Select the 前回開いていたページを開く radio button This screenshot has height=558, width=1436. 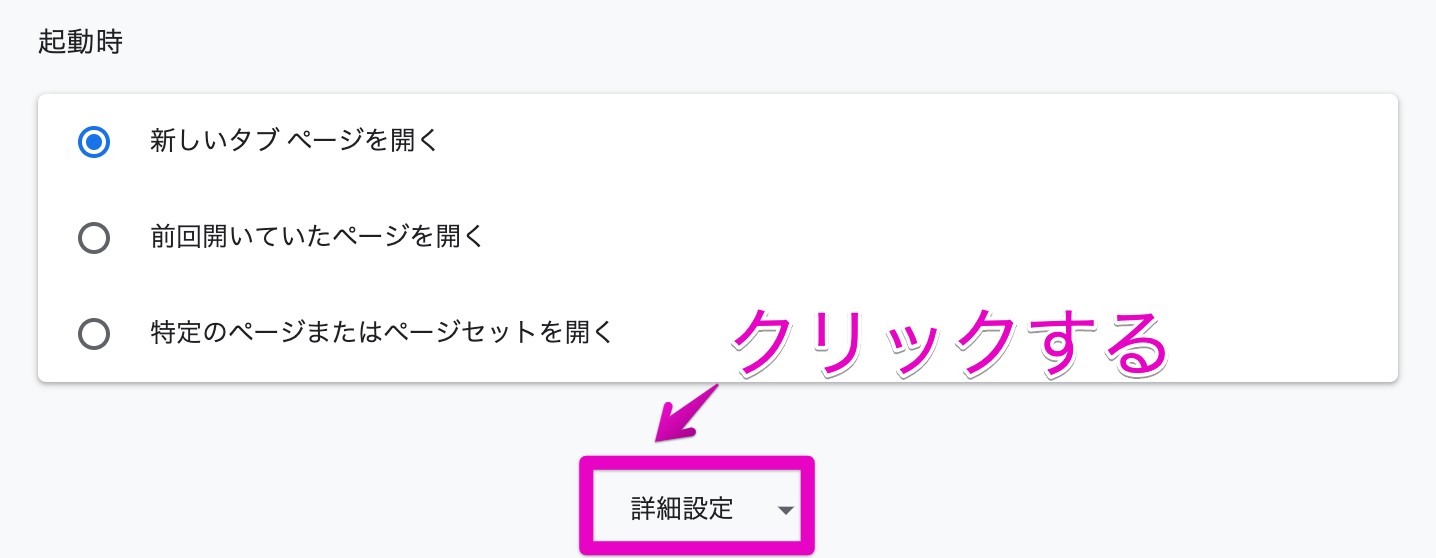click(94, 239)
